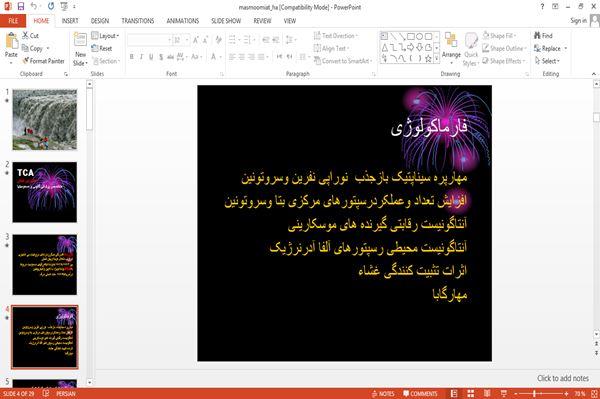The height and width of the screenshot is (399, 600).
Task: Open COMMENTS pane from status bar
Action: click(420, 393)
